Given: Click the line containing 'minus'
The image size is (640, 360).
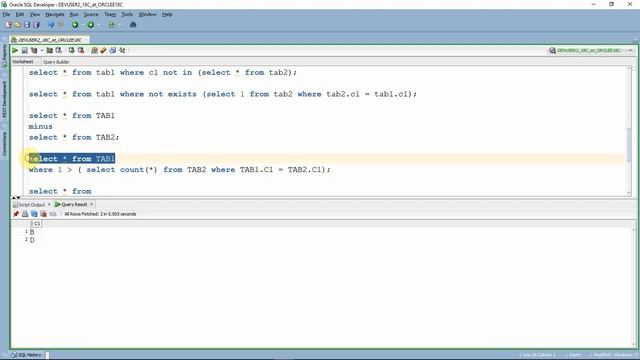Looking at the screenshot, I should pos(40,127).
